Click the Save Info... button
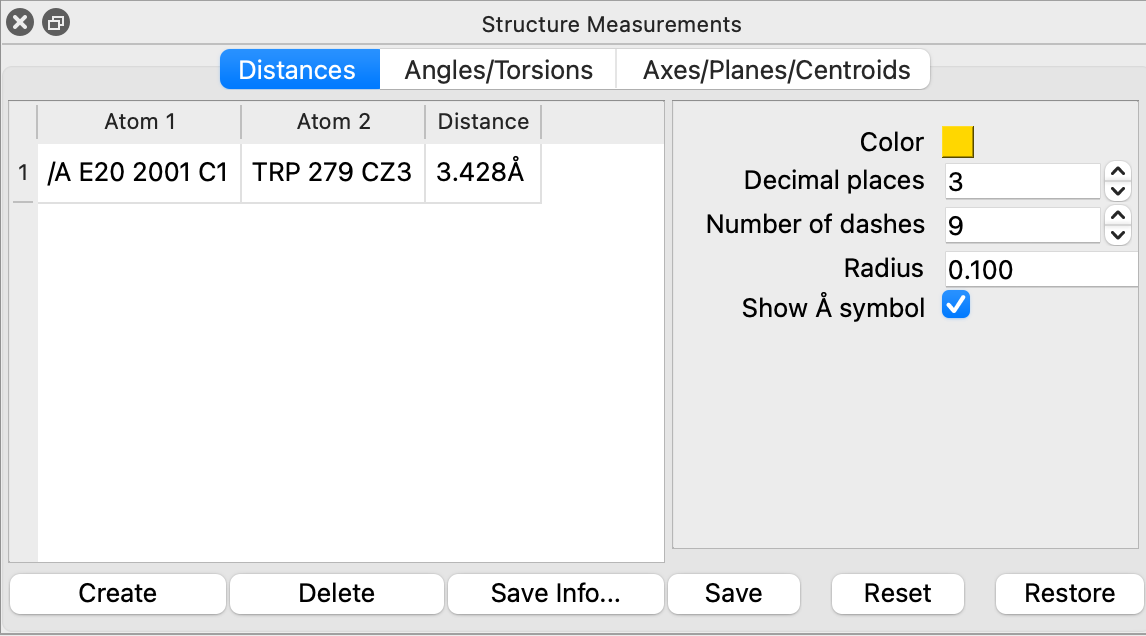The image size is (1146, 636). tap(555, 593)
